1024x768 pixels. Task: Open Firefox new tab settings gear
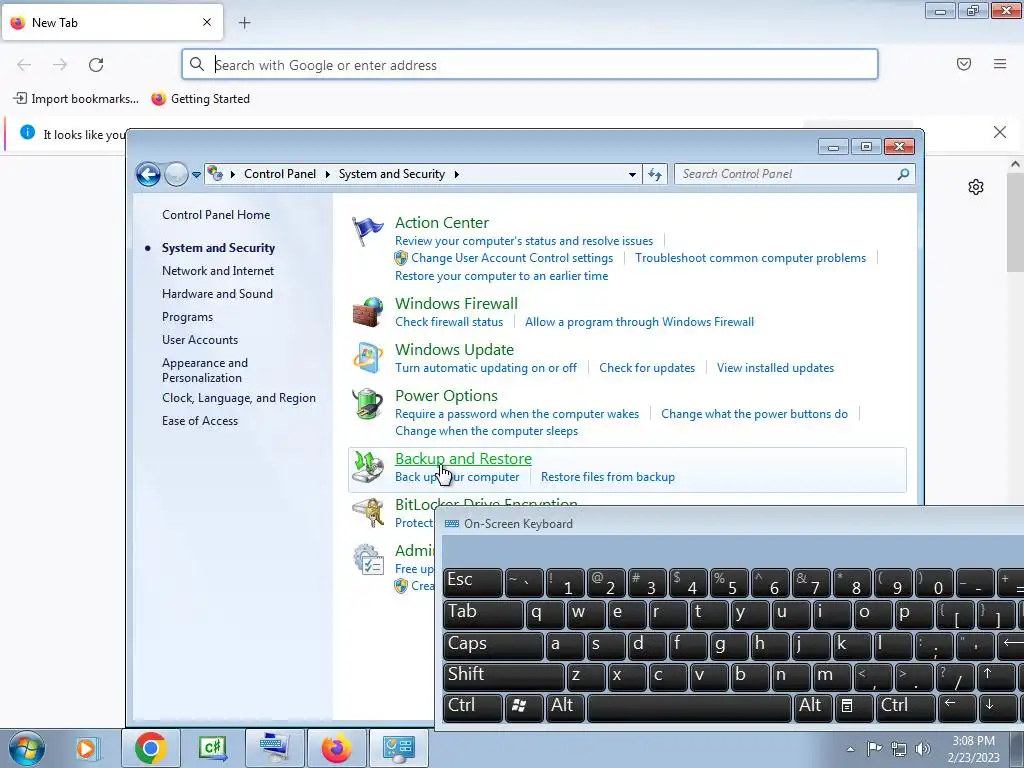click(x=976, y=187)
